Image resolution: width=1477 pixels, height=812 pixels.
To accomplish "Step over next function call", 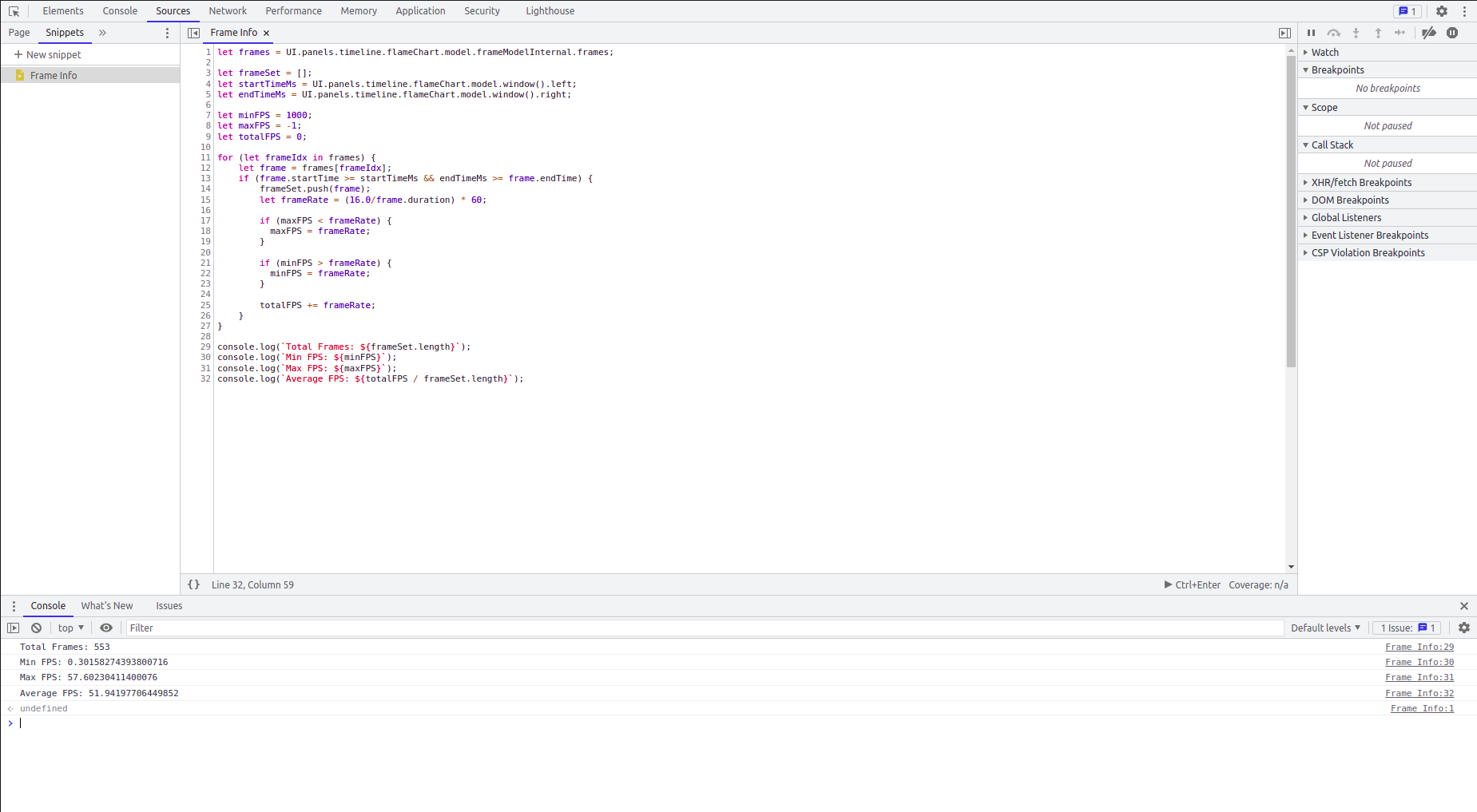I will (x=1333, y=33).
